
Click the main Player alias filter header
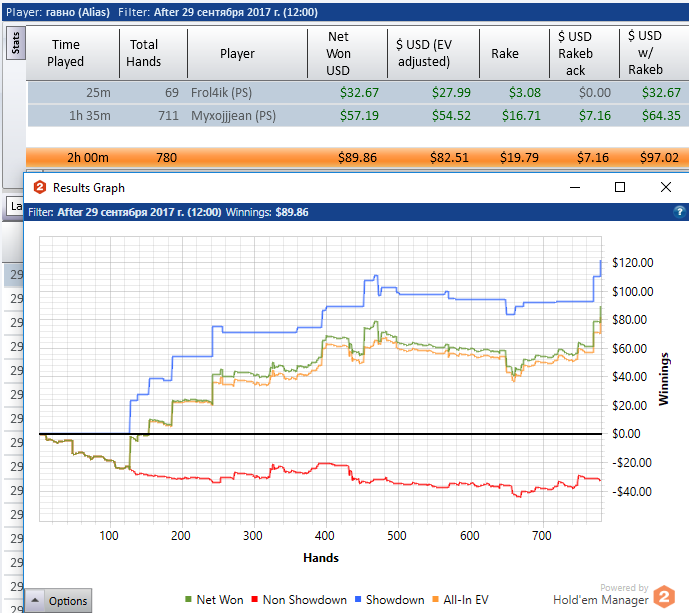pos(162,12)
